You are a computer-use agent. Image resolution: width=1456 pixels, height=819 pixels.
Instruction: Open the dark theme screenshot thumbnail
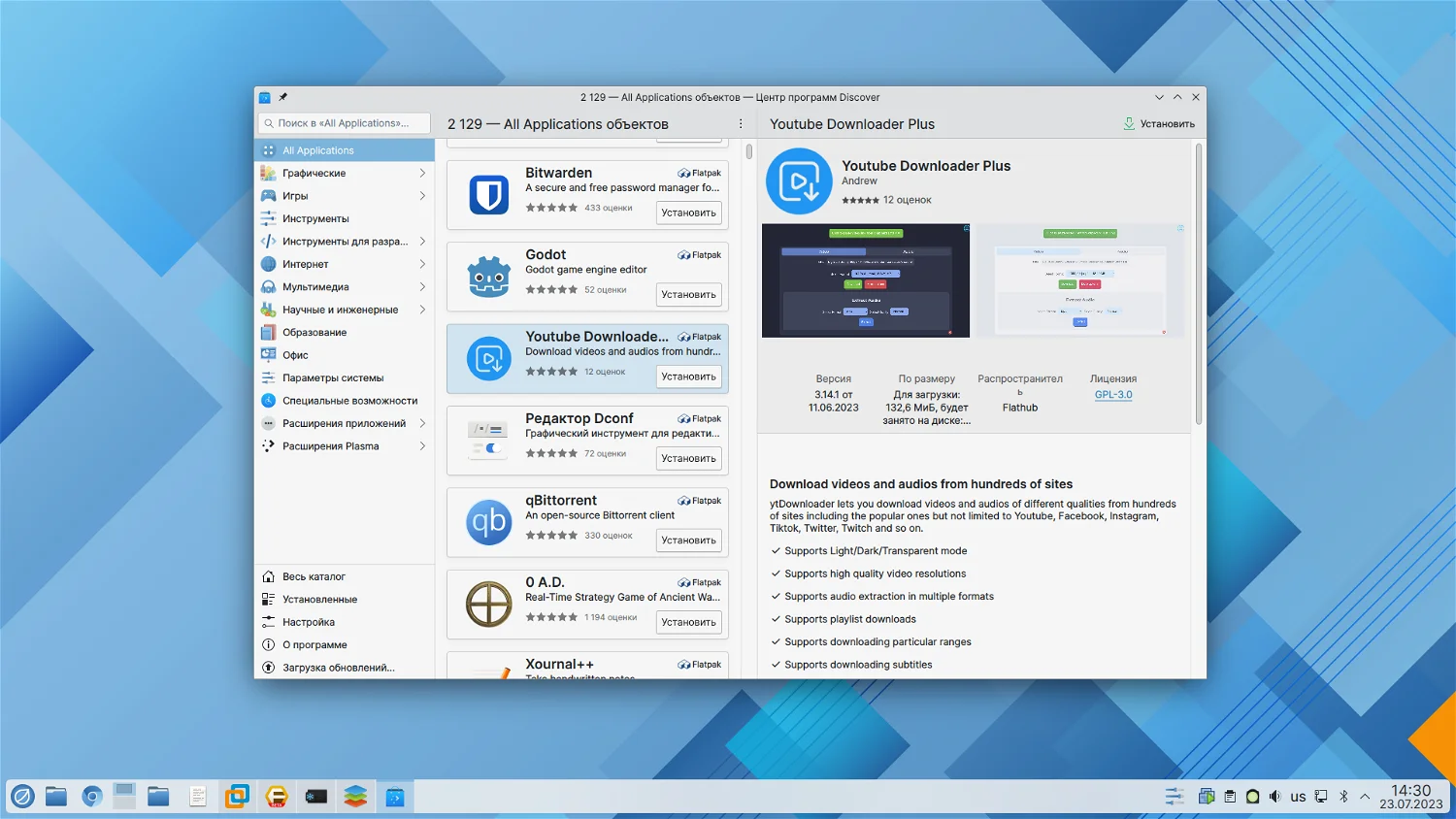point(866,280)
